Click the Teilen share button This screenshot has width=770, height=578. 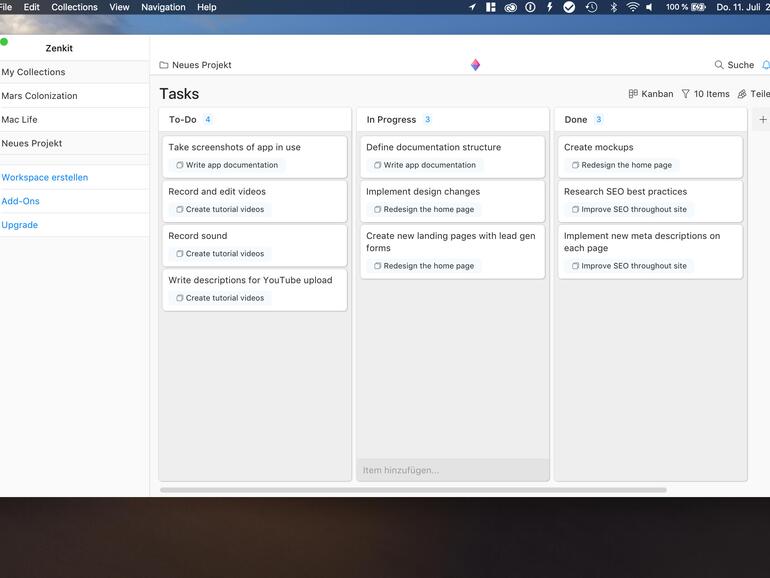(x=754, y=93)
